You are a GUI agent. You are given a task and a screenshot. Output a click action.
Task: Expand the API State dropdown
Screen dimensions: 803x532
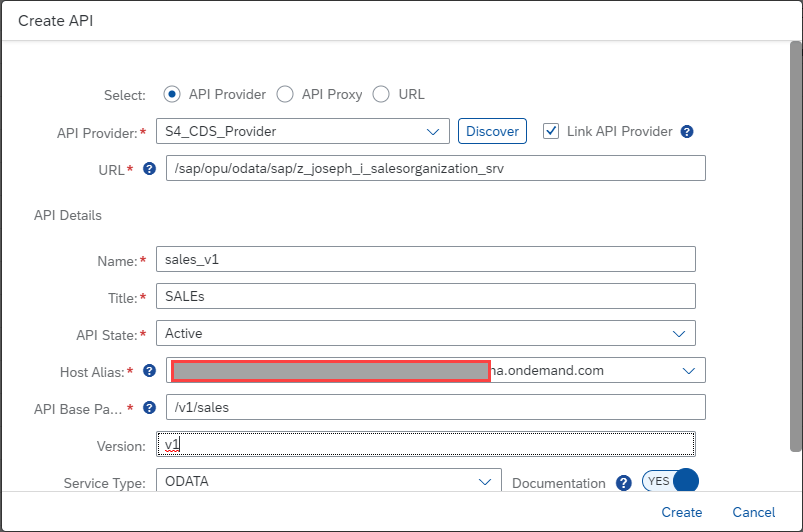click(679, 333)
